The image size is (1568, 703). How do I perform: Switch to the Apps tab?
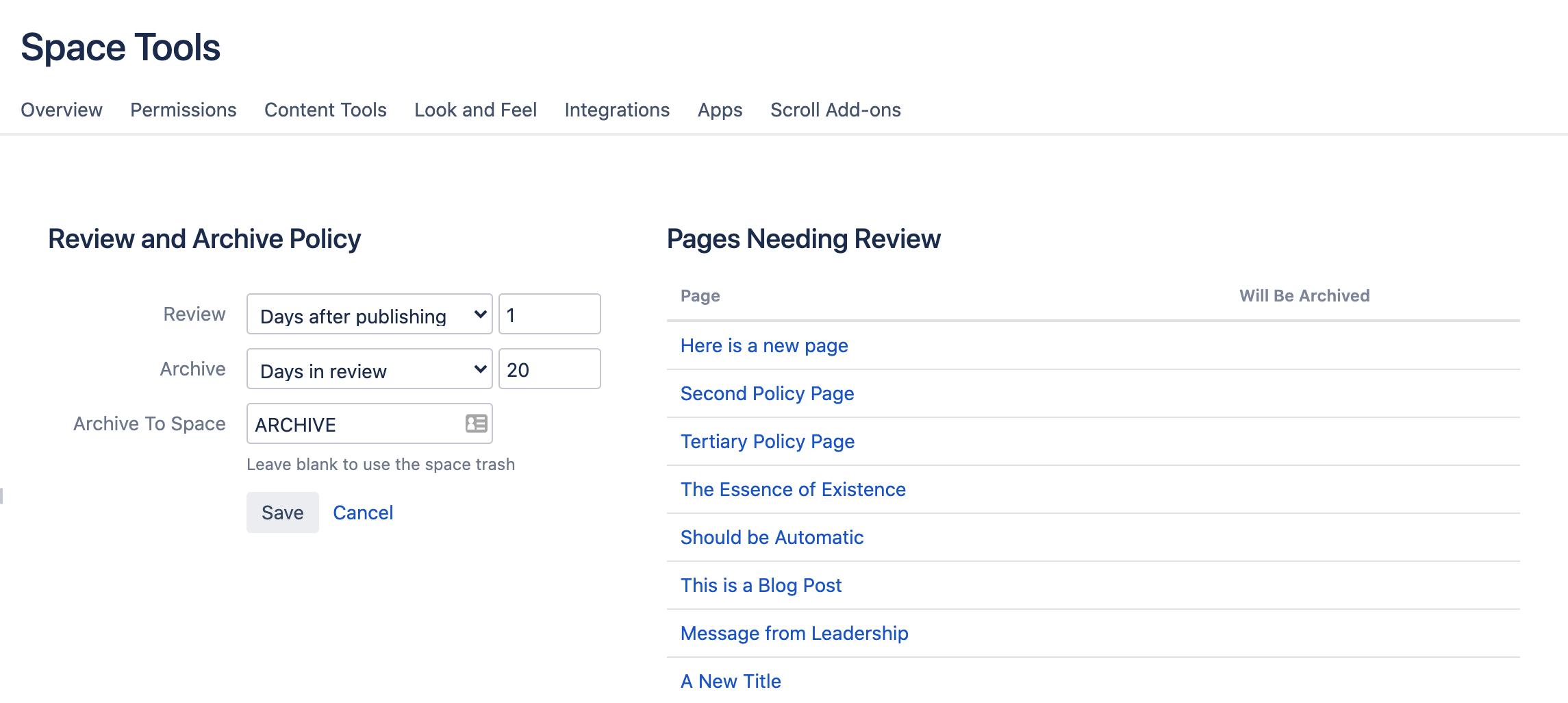click(720, 110)
